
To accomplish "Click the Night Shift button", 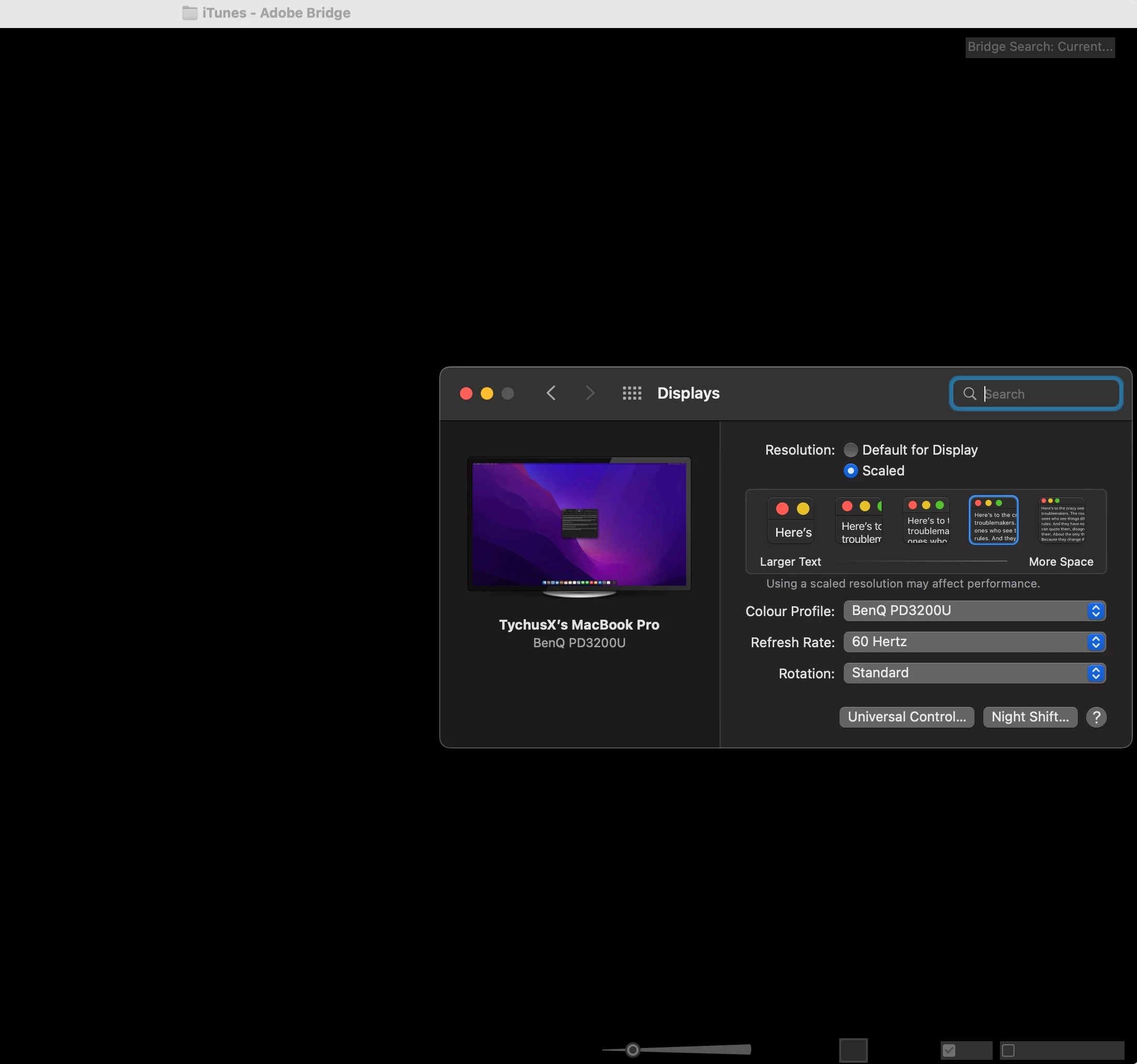I will pyautogui.click(x=1030, y=717).
